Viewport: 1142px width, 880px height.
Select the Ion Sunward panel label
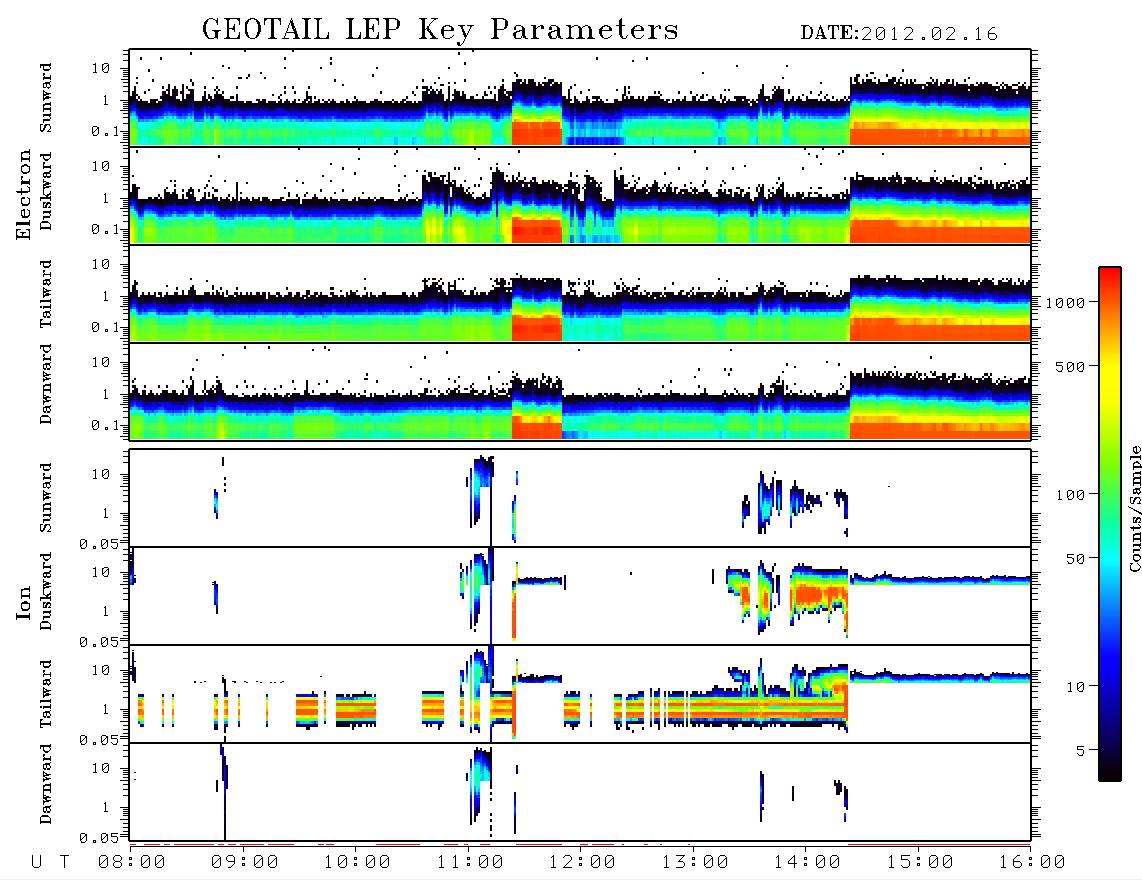click(45, 497)
